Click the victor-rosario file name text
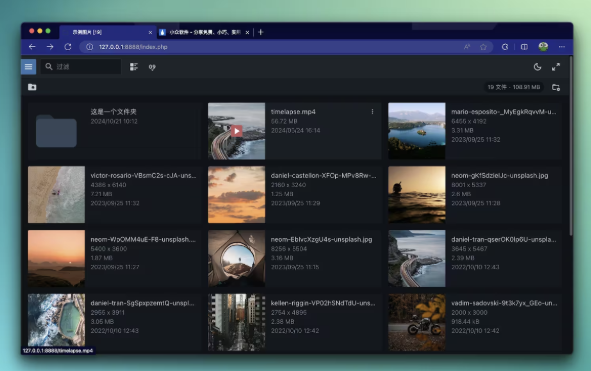 pyautogui.click(x=143, y=175)
